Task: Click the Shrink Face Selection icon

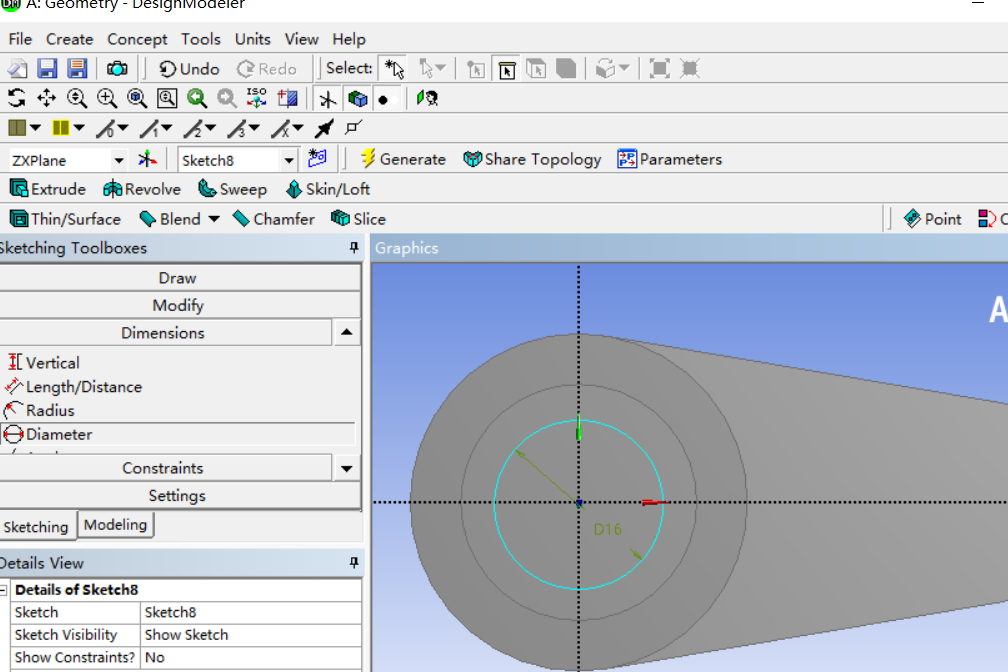Action: [689, 68]
